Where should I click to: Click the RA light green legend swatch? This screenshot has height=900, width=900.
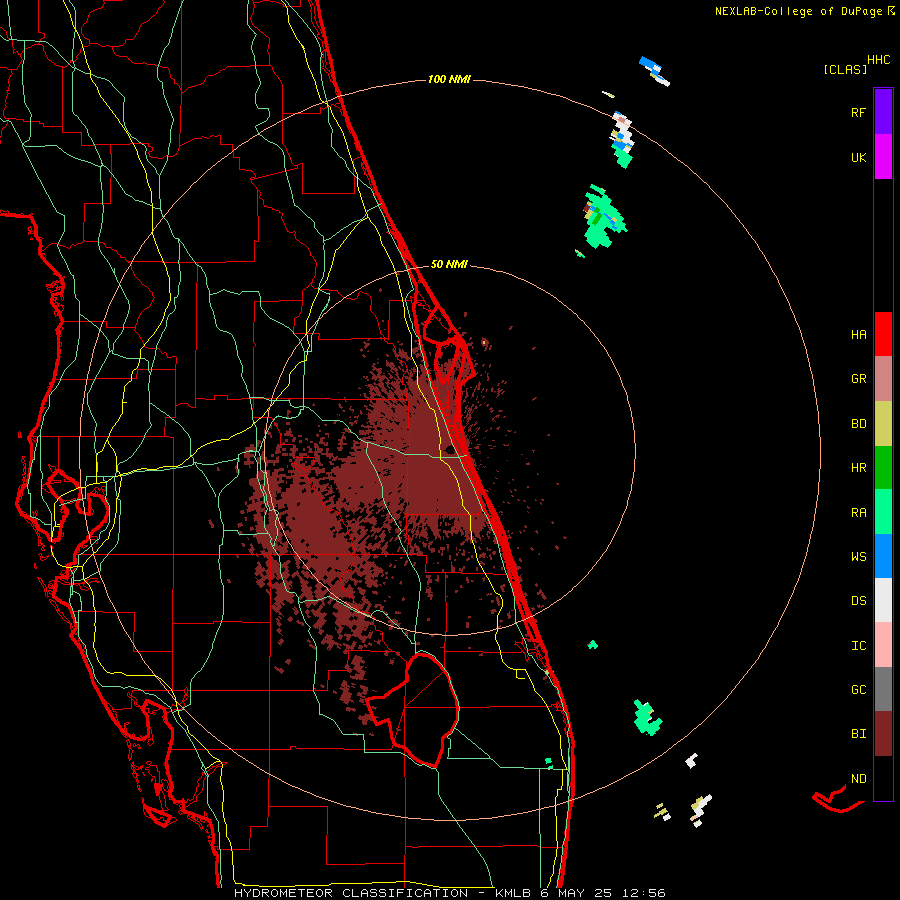pyautogui.click(x=883, y=512)
